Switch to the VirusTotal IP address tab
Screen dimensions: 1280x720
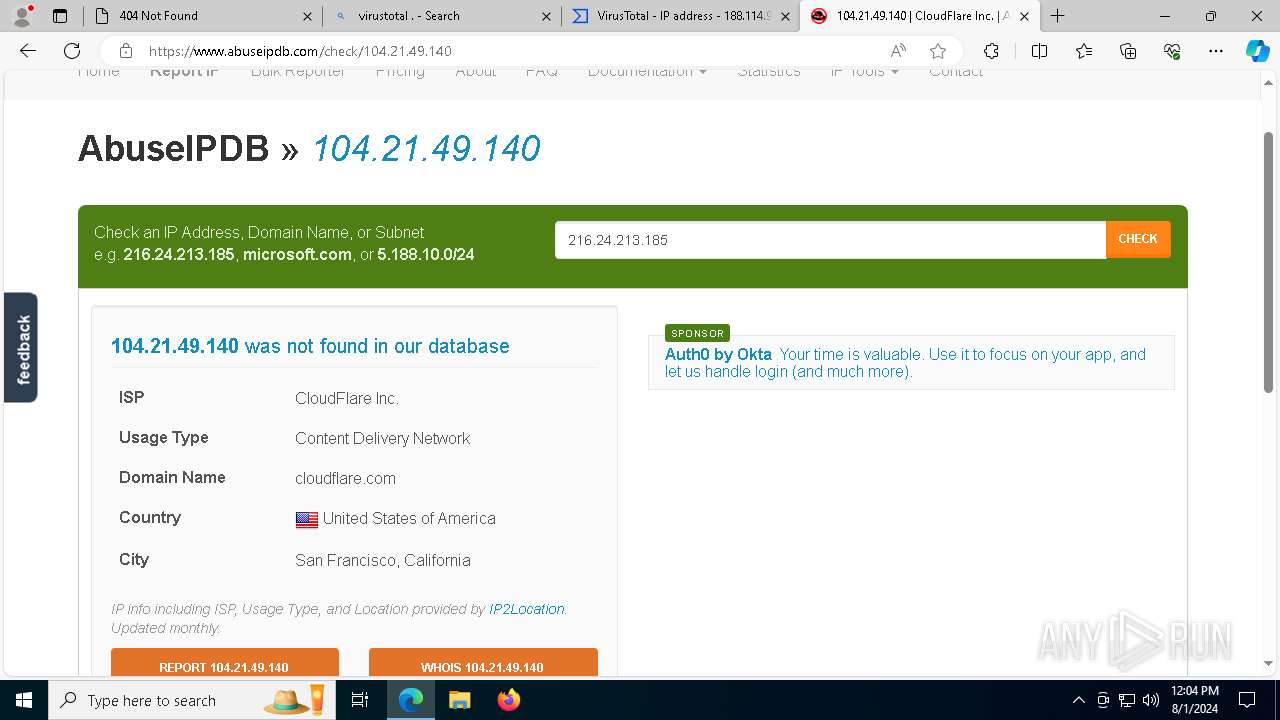coord(681,16)
